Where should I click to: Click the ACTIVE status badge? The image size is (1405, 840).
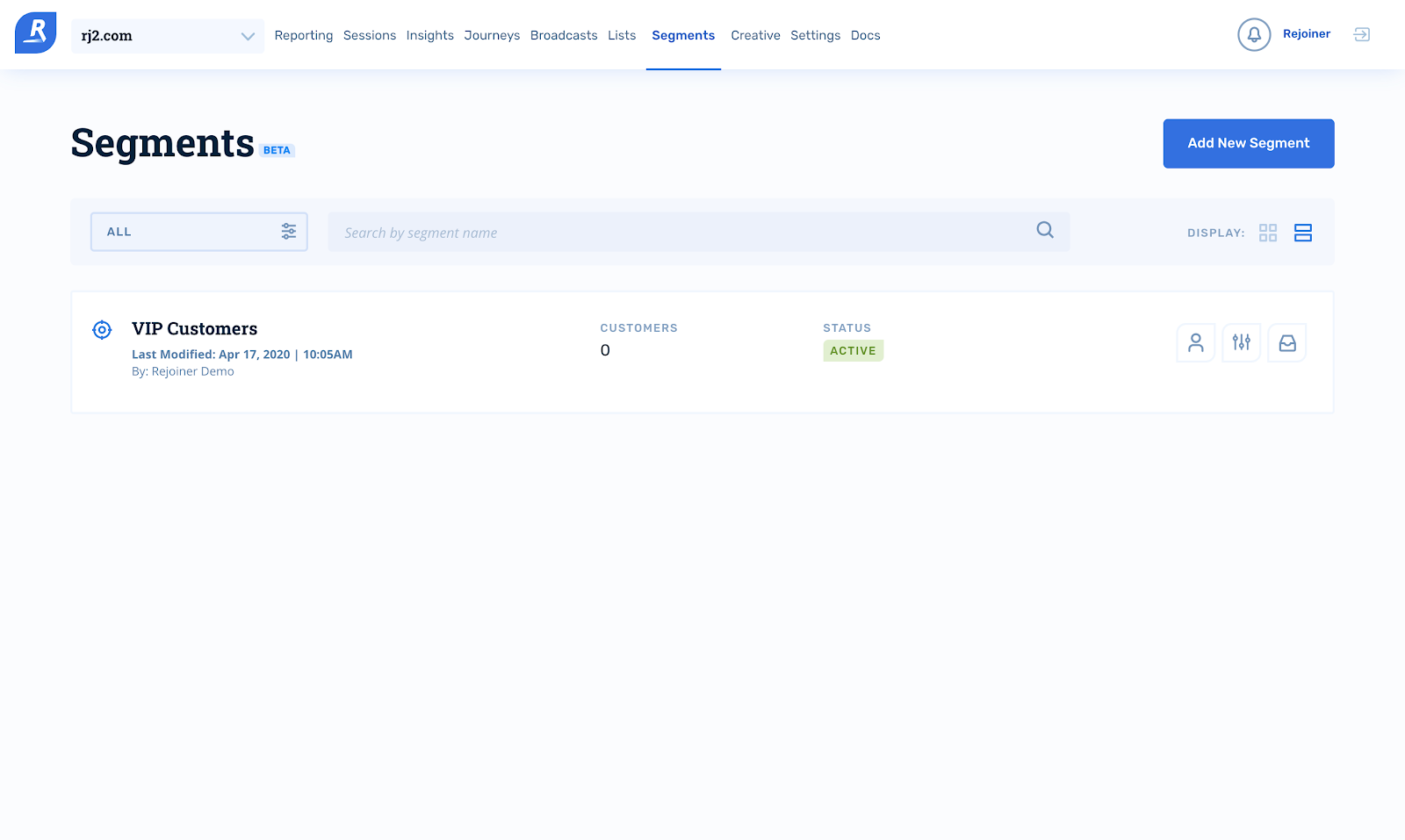[x=854, y=350]
